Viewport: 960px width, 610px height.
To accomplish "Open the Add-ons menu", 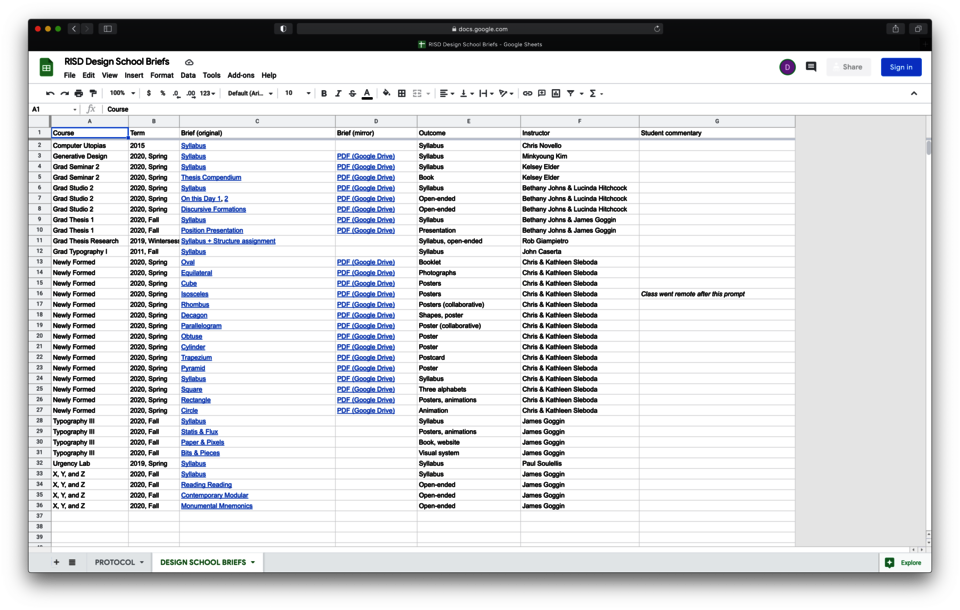I will point(241,75).
